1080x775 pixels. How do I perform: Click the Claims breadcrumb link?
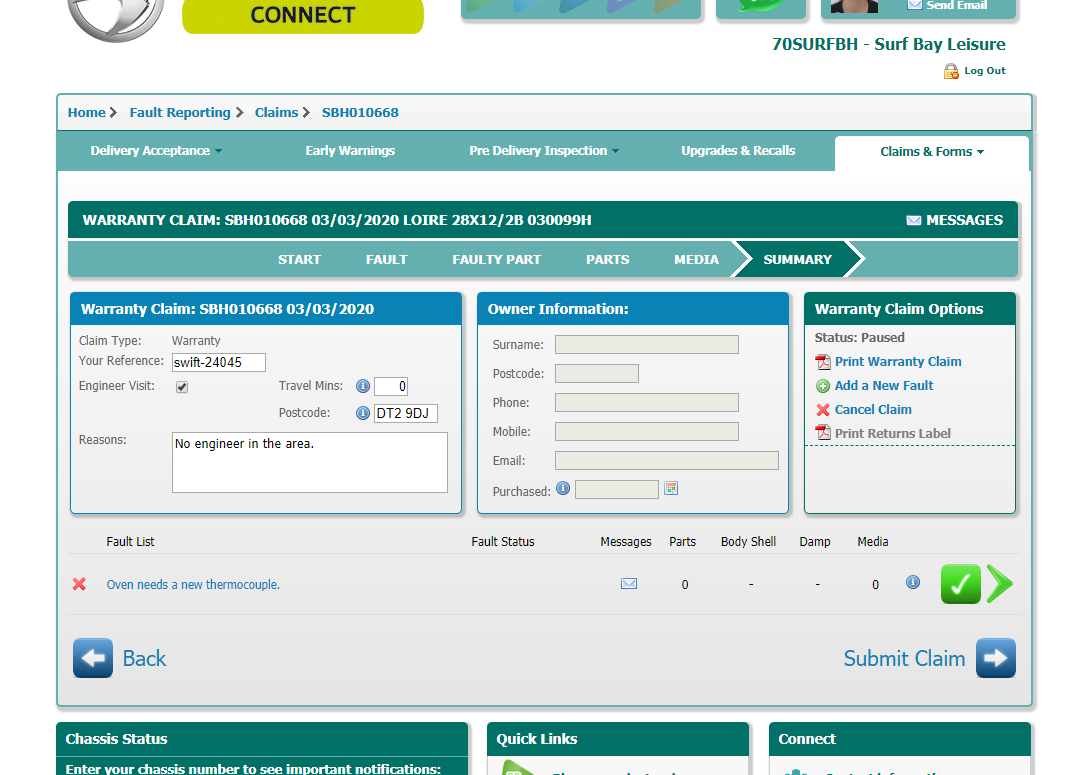276,112
